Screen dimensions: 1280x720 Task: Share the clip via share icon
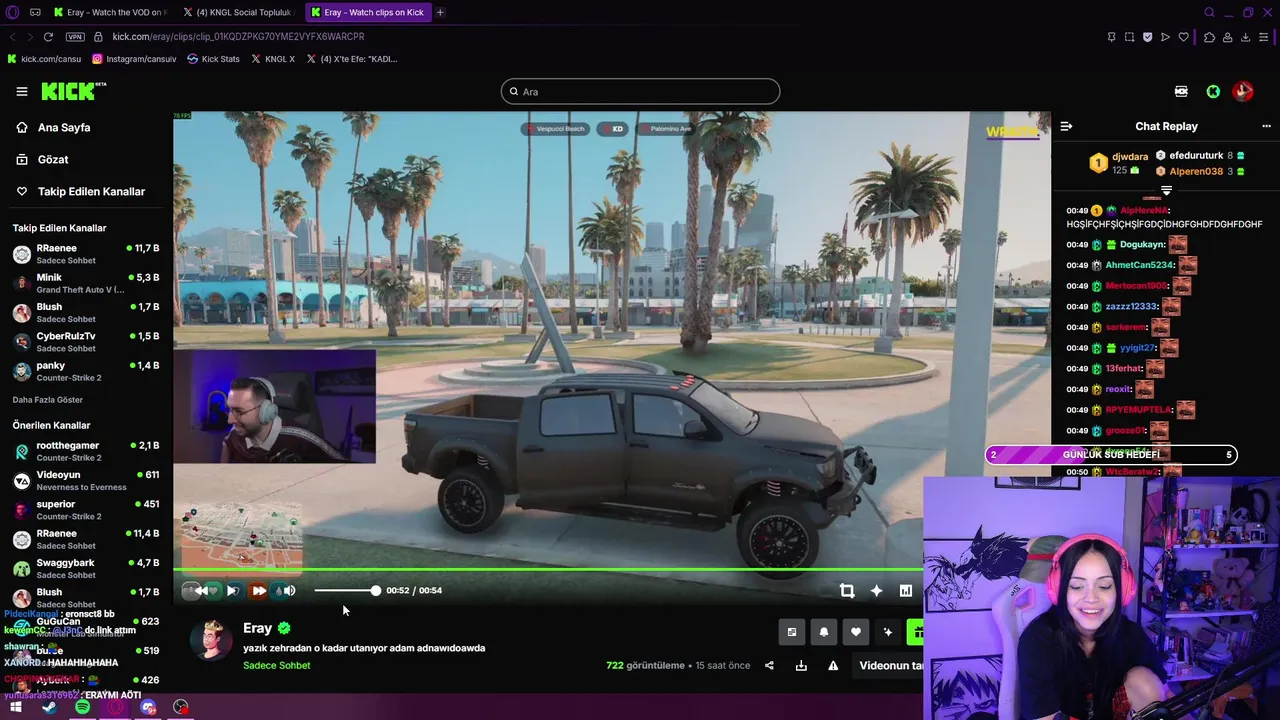(769, 666)
